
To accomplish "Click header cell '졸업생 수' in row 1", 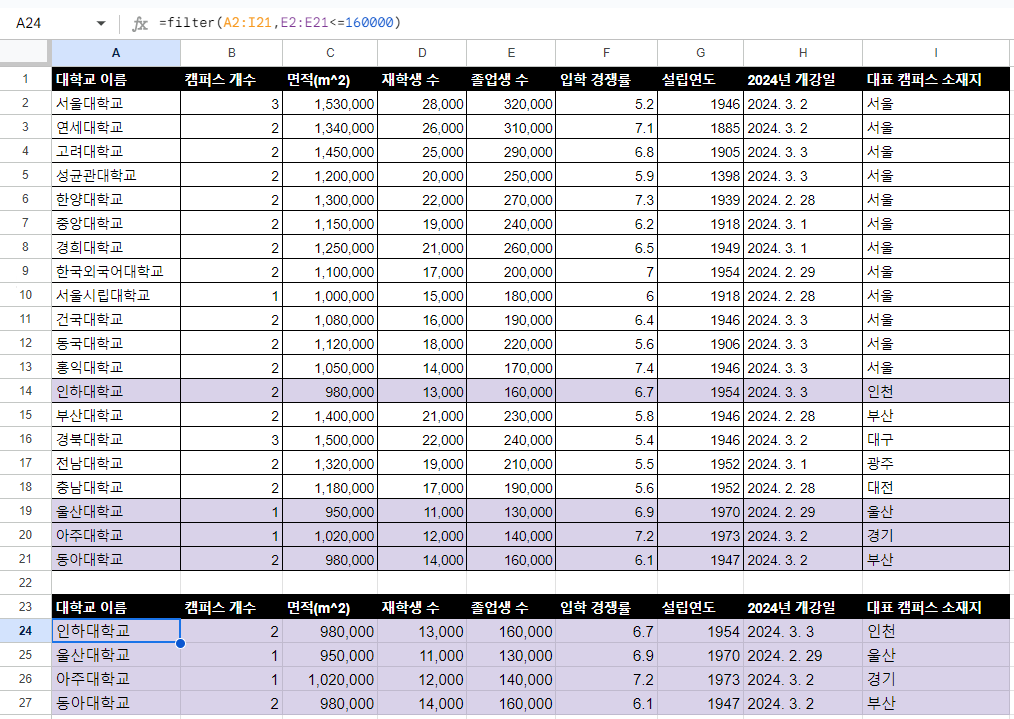I will click(511, 80).
